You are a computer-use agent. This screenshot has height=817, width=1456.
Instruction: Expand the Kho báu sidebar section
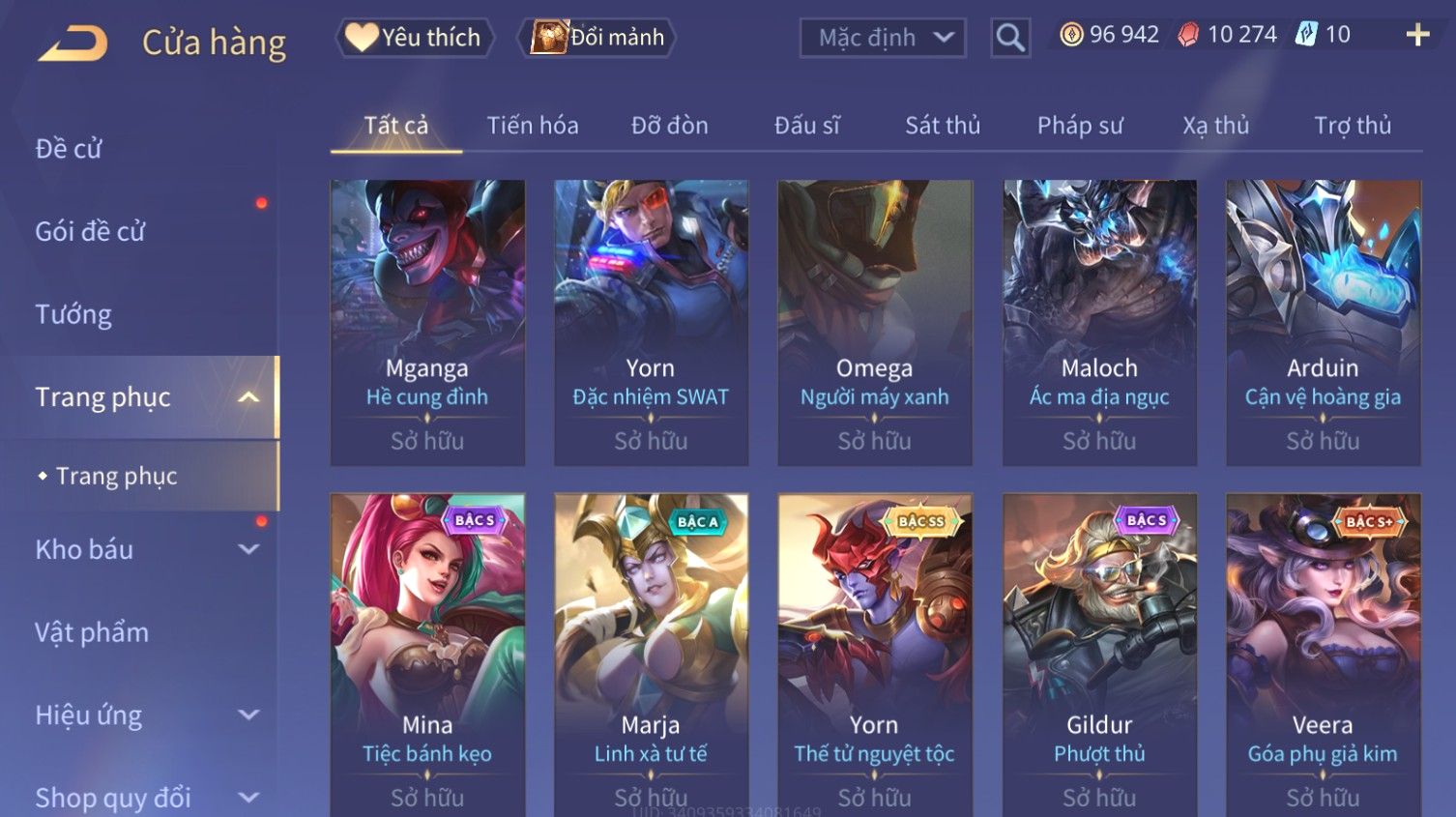pos(248,549)
